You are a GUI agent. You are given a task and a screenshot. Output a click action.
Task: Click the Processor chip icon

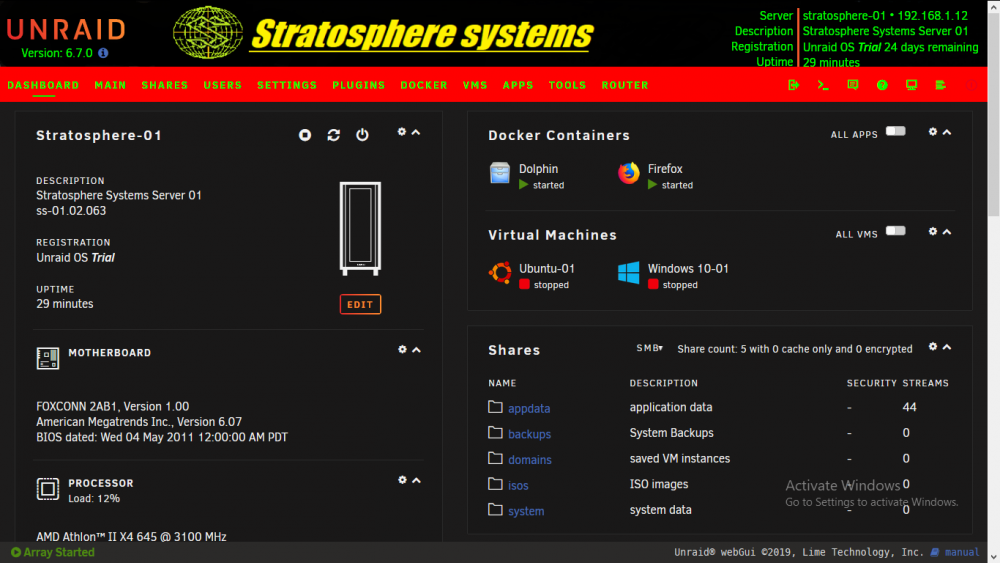point(48,489)
